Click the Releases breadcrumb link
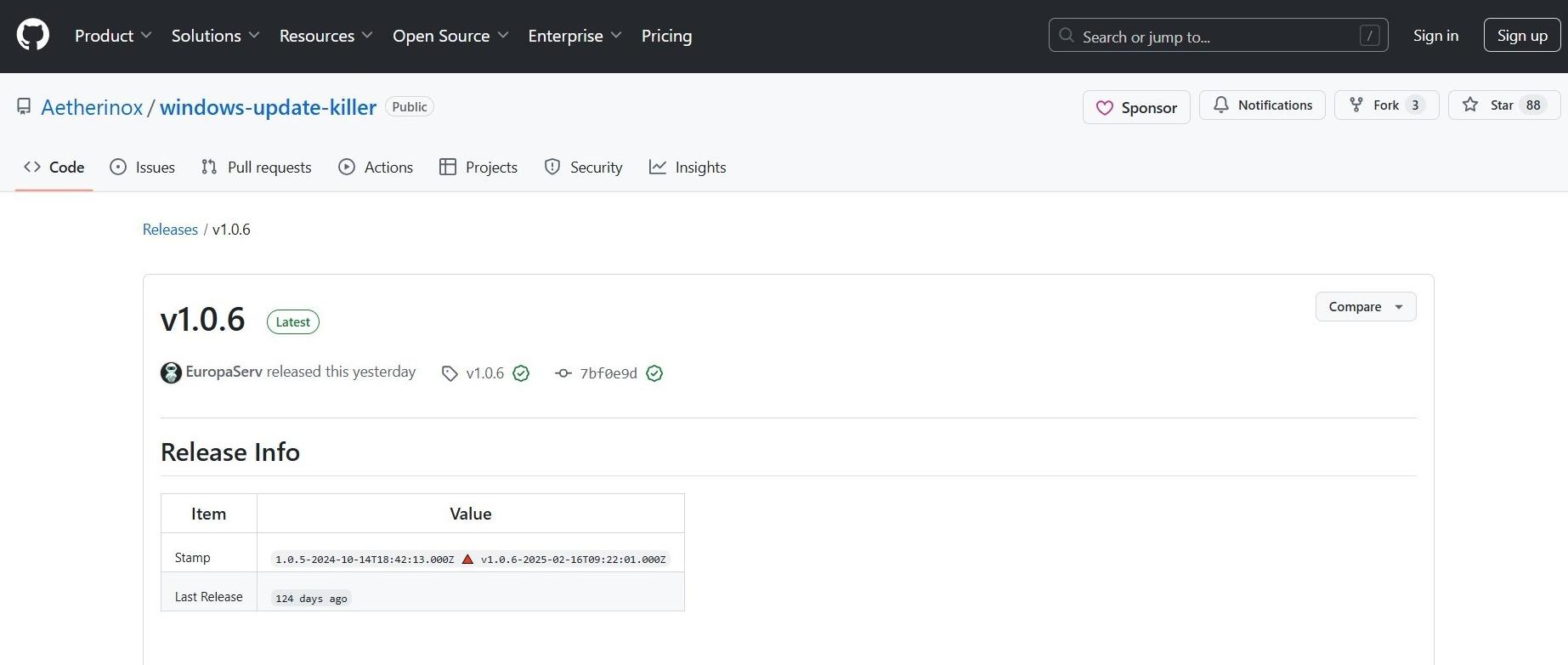The width and height of the screenshot is (1568, 665). coord(170,230)
